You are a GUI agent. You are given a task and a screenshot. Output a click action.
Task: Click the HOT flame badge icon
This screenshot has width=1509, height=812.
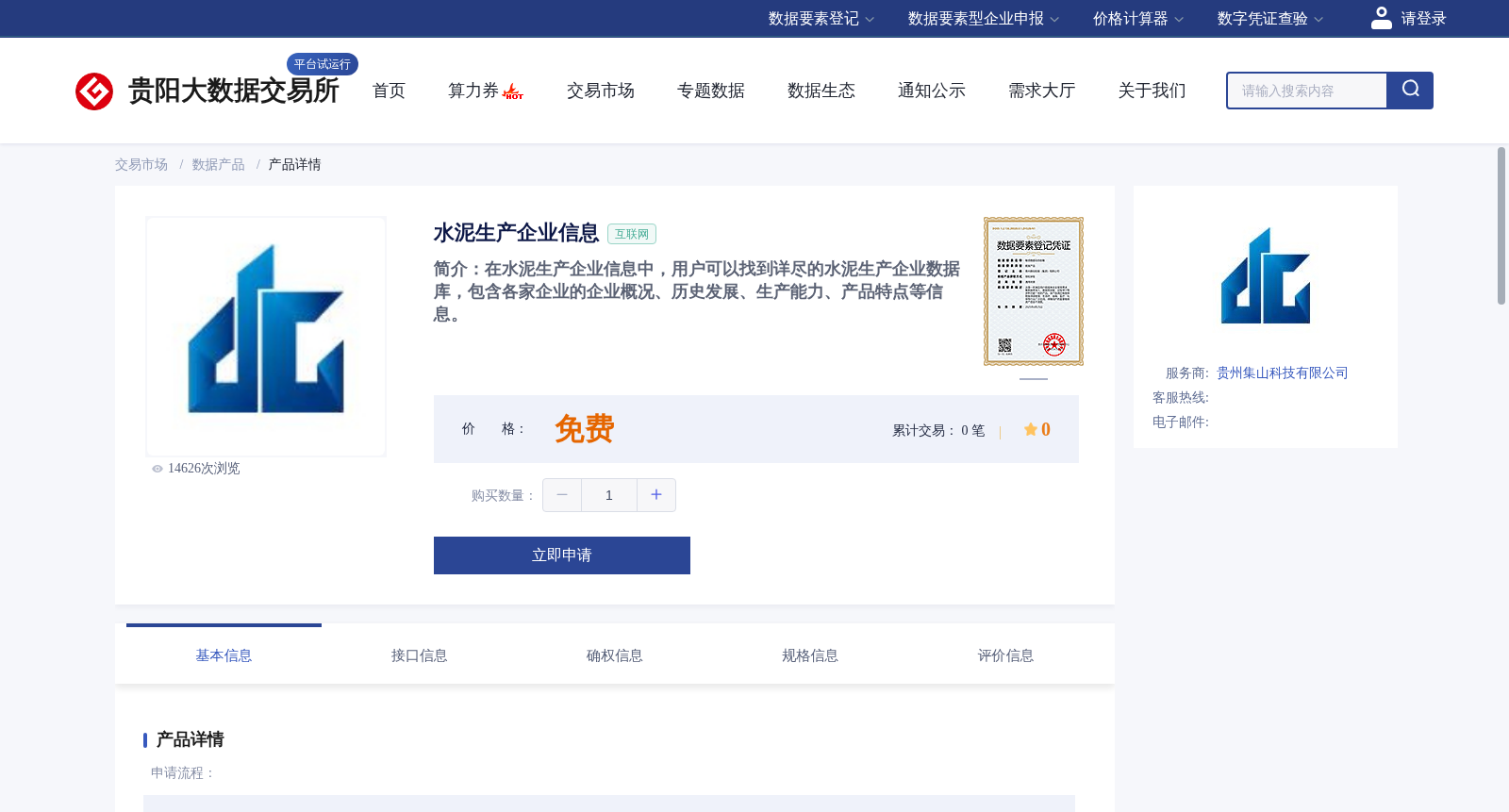coord(513,91)
